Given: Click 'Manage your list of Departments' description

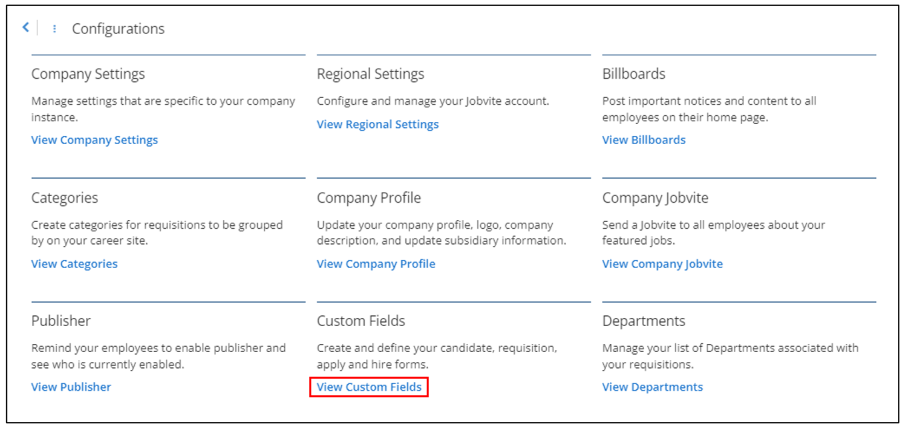Looking at the screenshot, I should [730, 356].
